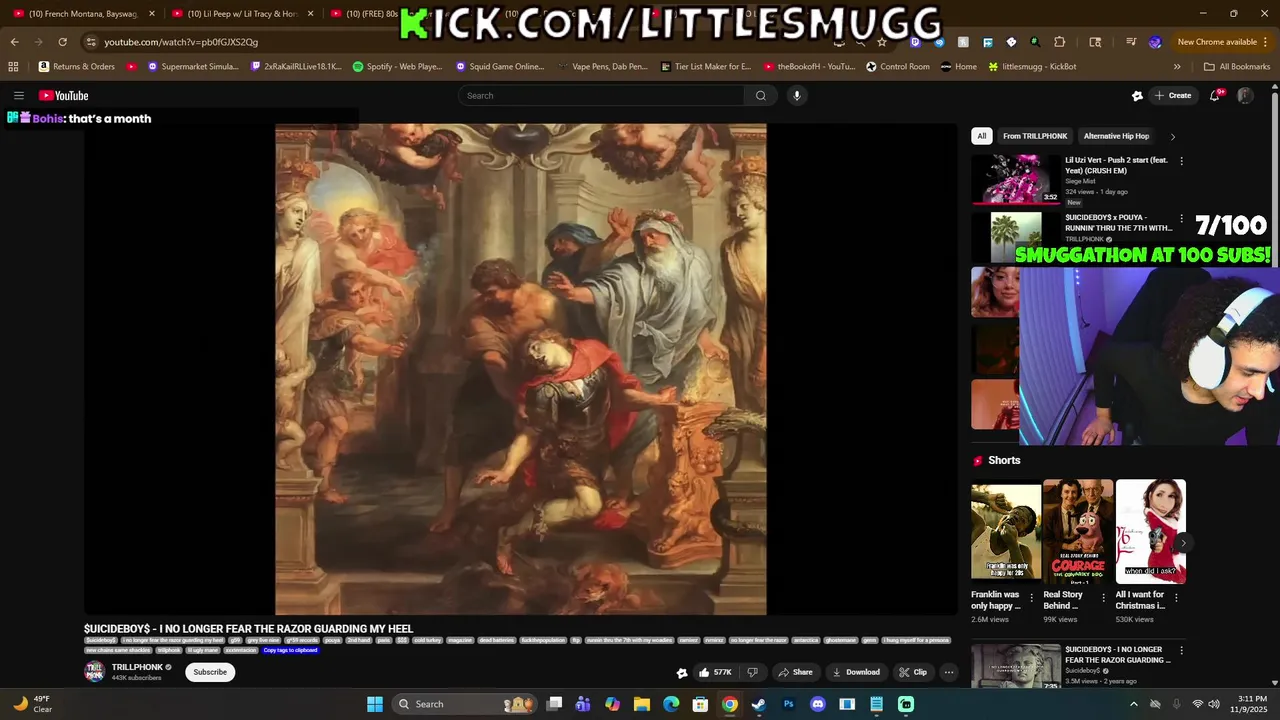
Task: Open the TRILLPHONK channel avatar
Action: (x=94, y=672)
